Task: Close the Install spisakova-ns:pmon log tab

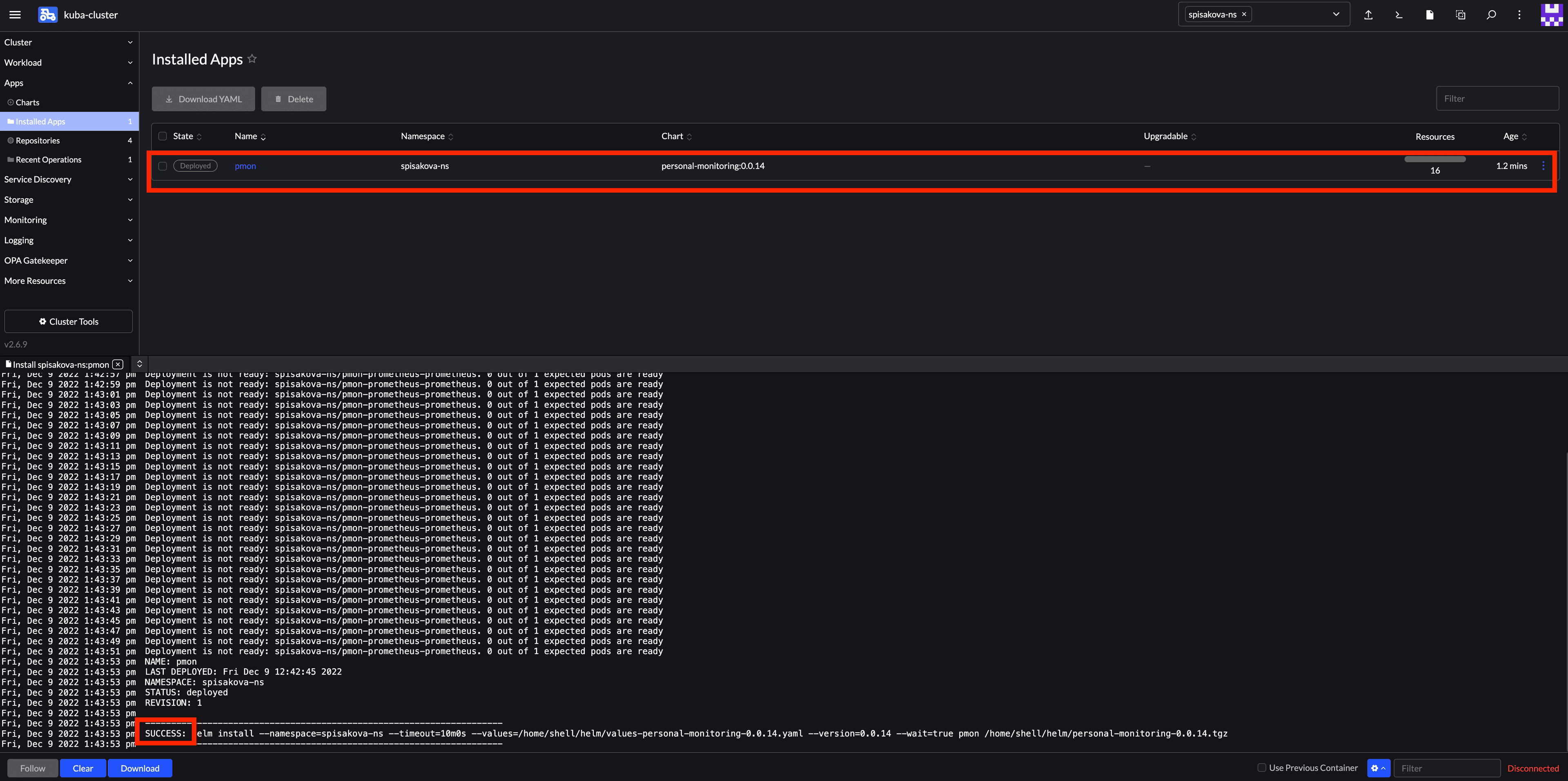Action: click(118, 365)
